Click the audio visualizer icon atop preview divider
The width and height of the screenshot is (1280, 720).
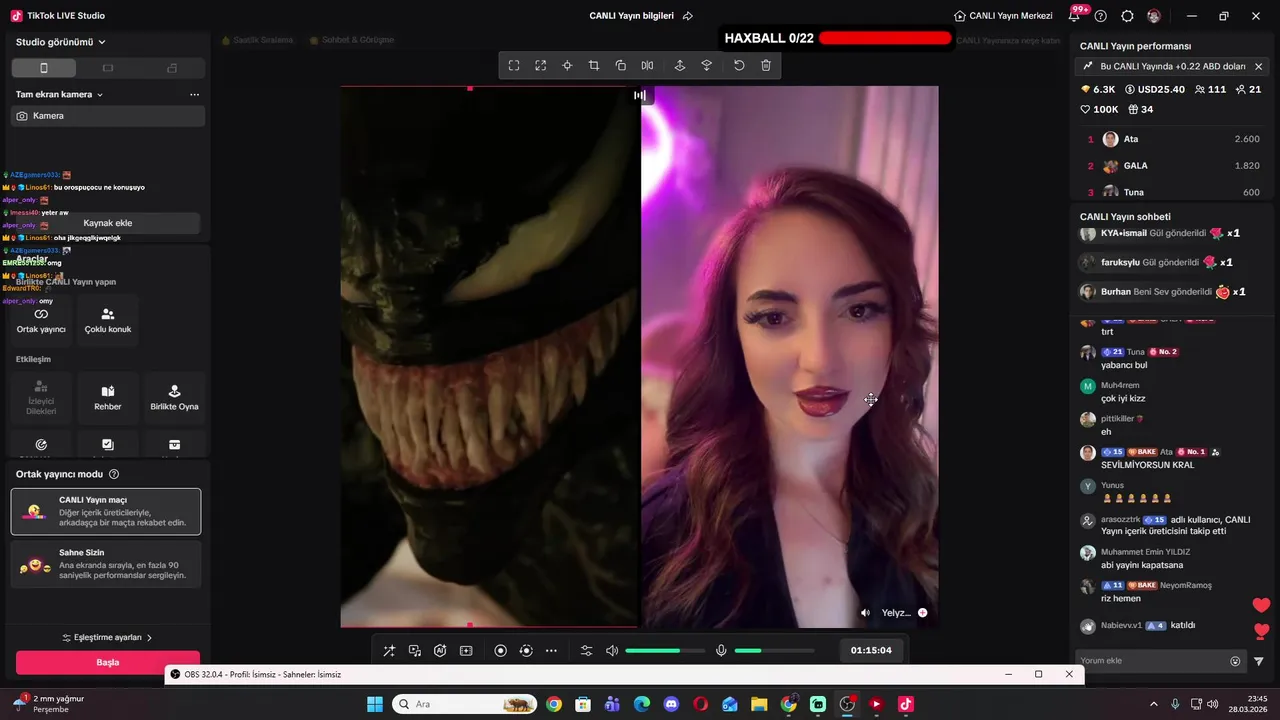pyautogui.click(x=640, y=95)
